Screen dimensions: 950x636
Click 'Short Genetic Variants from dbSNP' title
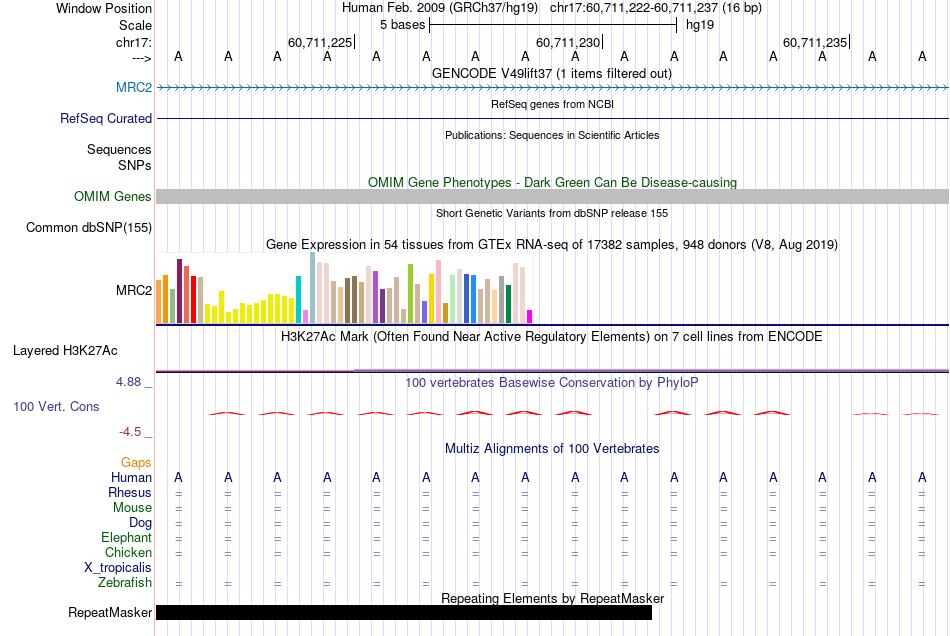552,213
